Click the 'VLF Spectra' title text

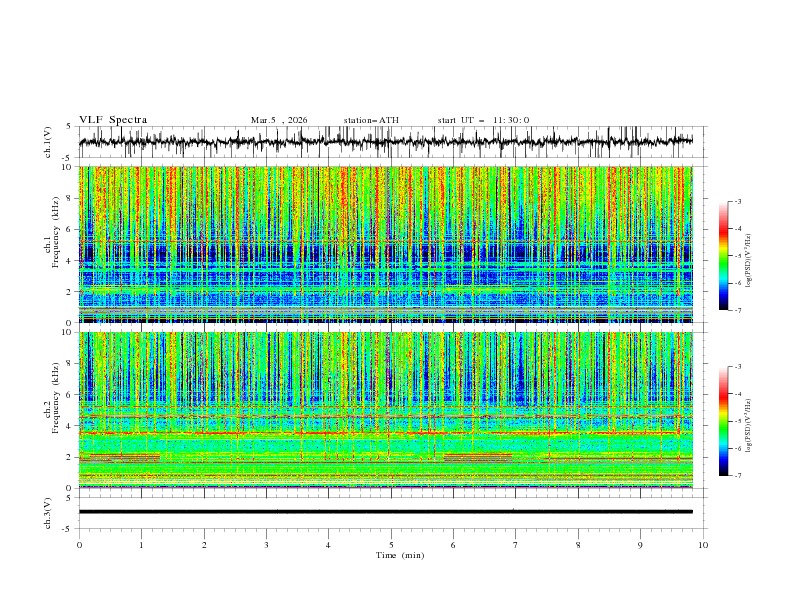[x=113, y=120]
